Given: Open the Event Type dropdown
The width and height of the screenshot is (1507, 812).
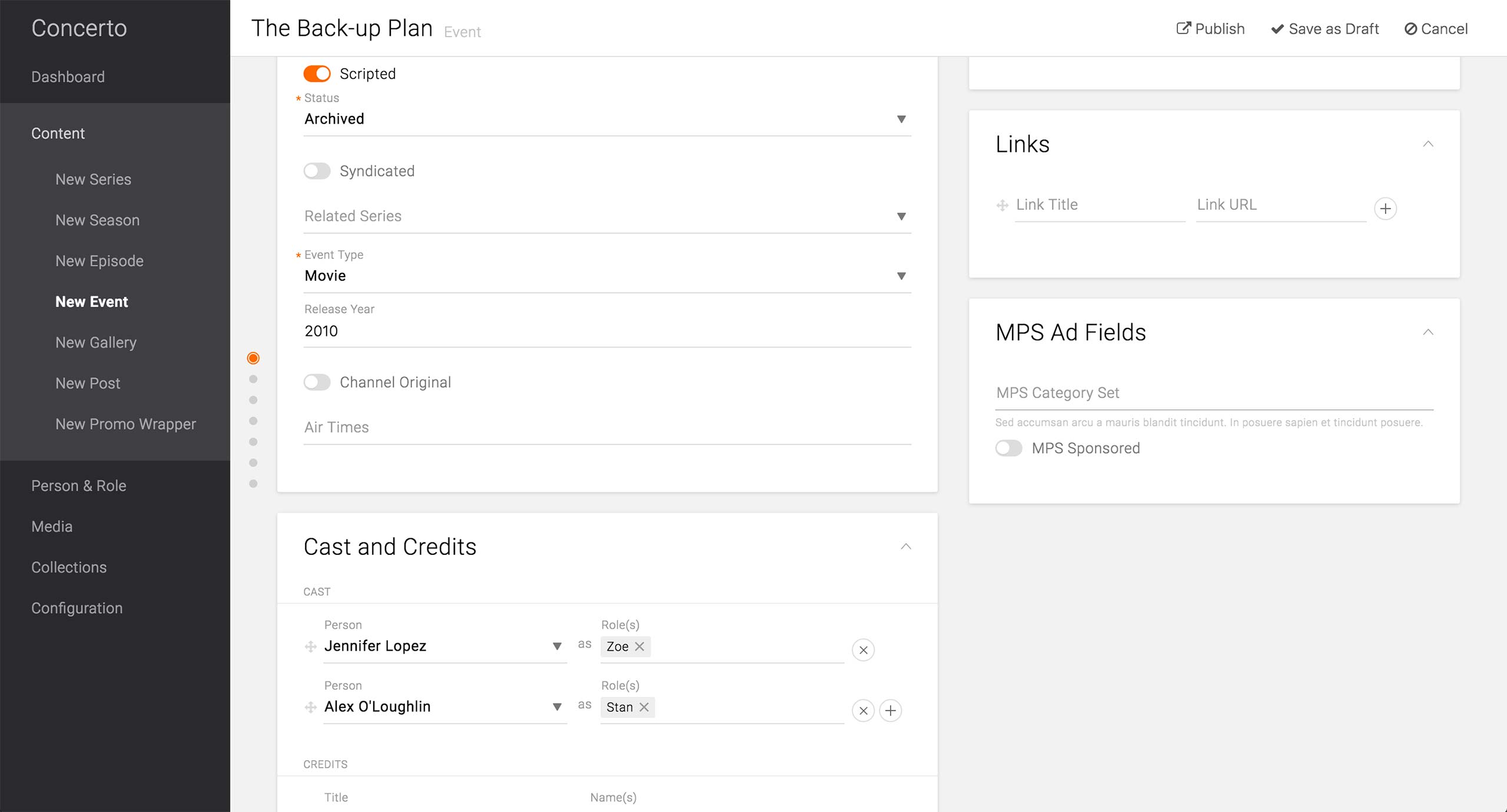Looking at the screenshot, I should (x=606, y=276).
